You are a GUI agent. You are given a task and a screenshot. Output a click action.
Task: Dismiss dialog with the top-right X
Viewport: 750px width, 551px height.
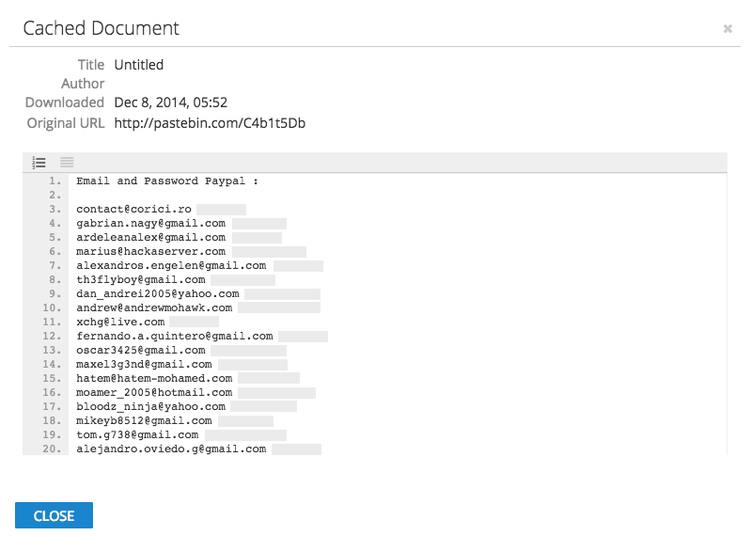pyautogui.click(x=727, y=29)
